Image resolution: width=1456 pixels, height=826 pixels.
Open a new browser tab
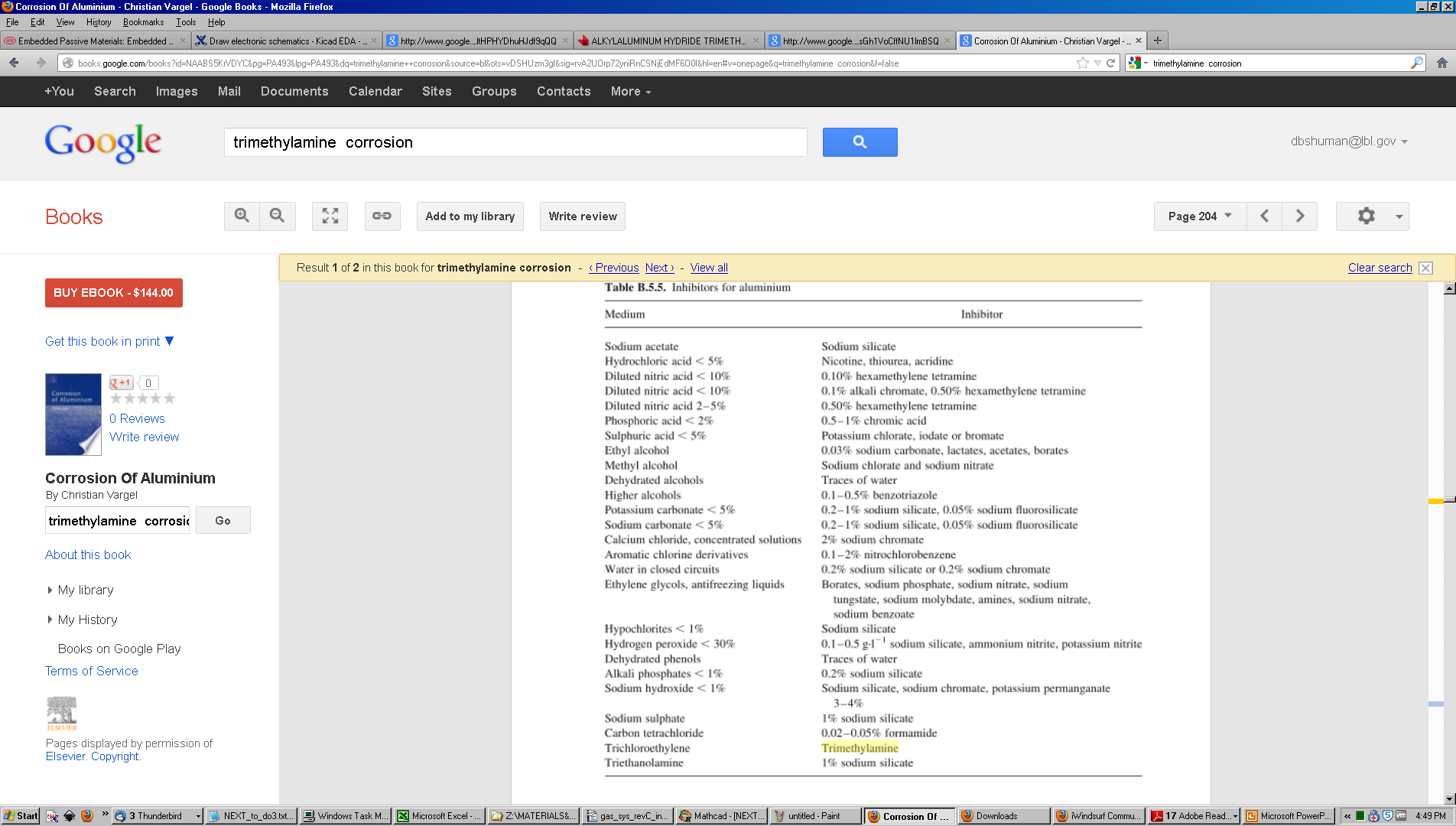click(1158, 41)
